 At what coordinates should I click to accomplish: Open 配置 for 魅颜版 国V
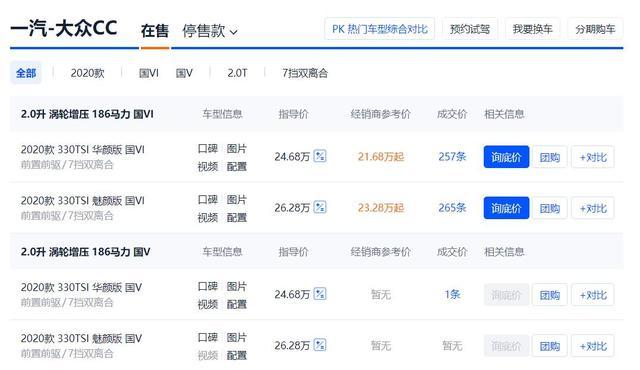237,355
